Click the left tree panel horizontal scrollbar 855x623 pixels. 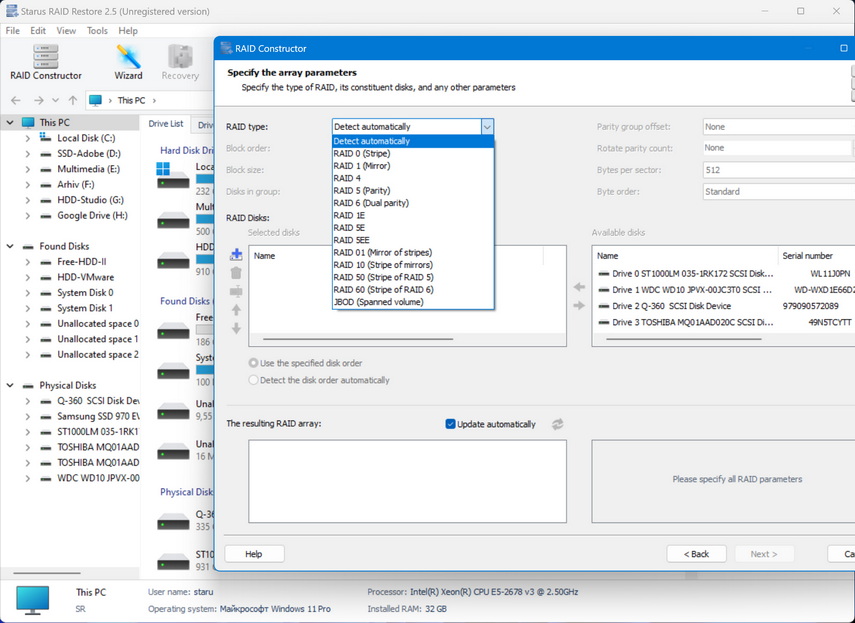(47, 573)
